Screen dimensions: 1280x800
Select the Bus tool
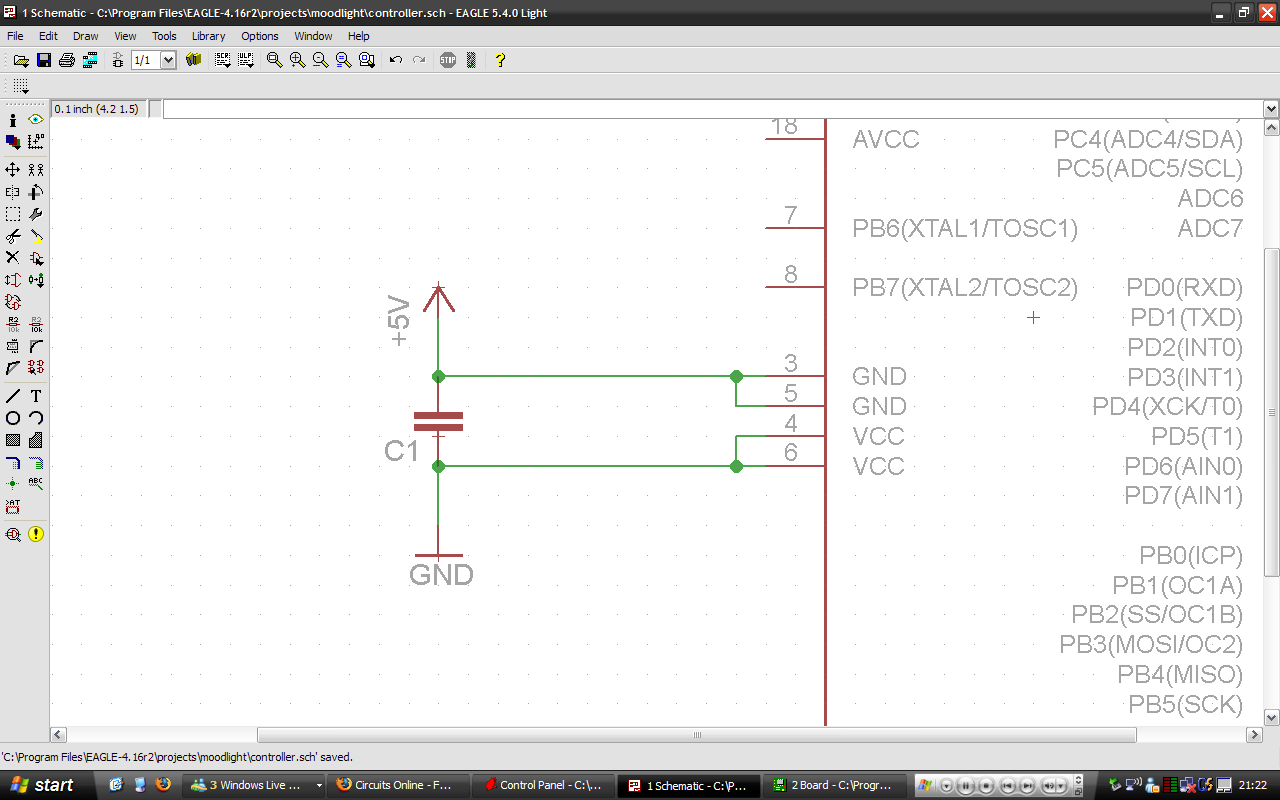click(x=13, y=462)
